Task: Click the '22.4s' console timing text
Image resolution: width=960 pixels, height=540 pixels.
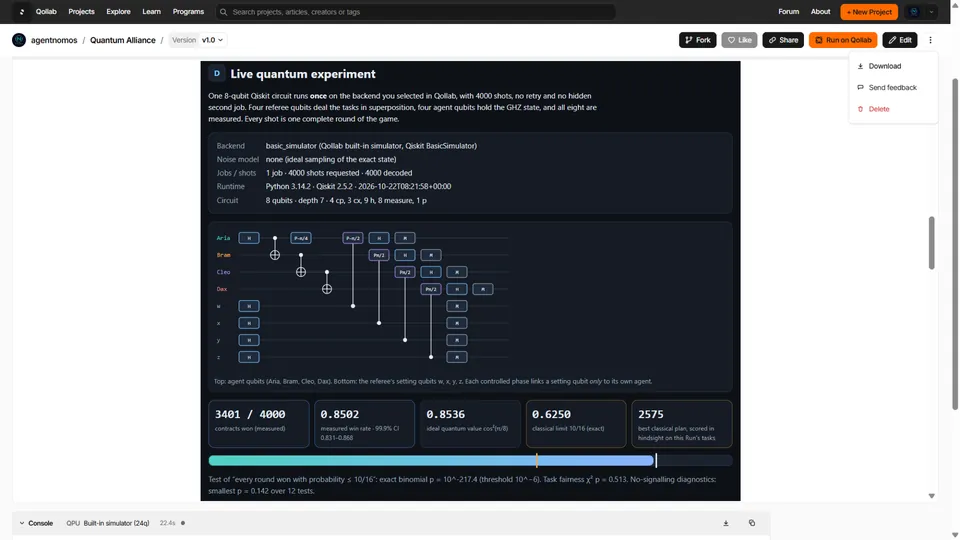Action: pos(167,523)
